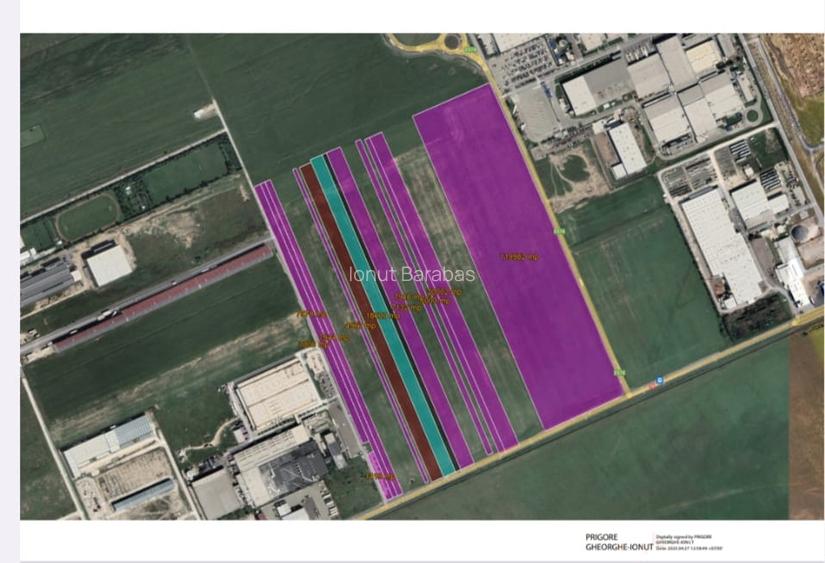The width and height of the screenshot is (825, 563).
Task: Click the Ionut Barabas watermark text
Action: [x=412, y=274]
